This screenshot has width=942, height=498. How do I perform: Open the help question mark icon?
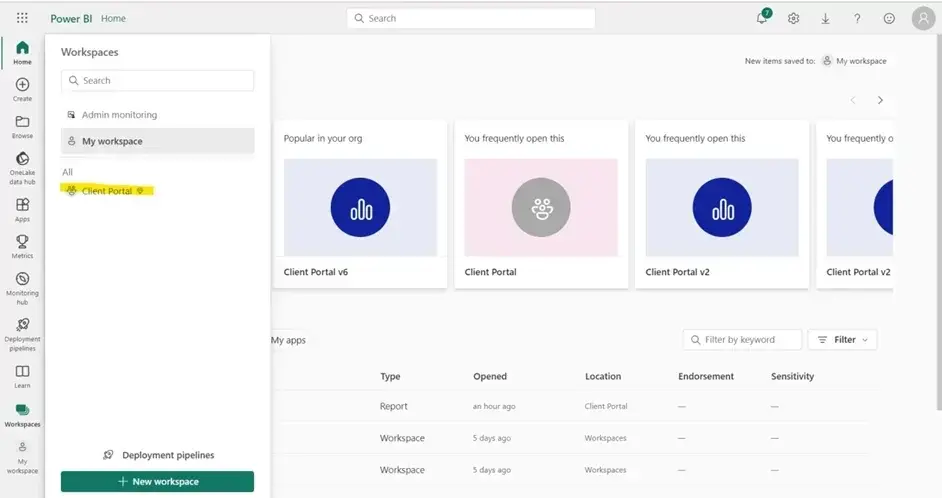click(857, 19)
